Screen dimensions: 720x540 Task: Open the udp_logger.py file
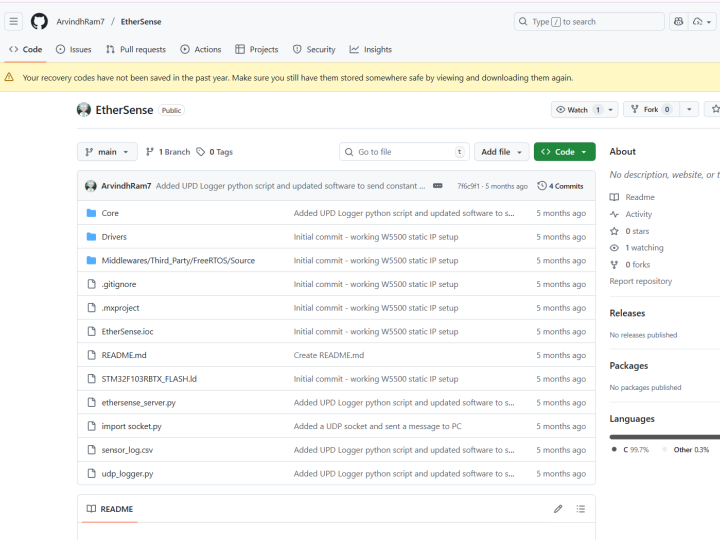coord(125,474)
